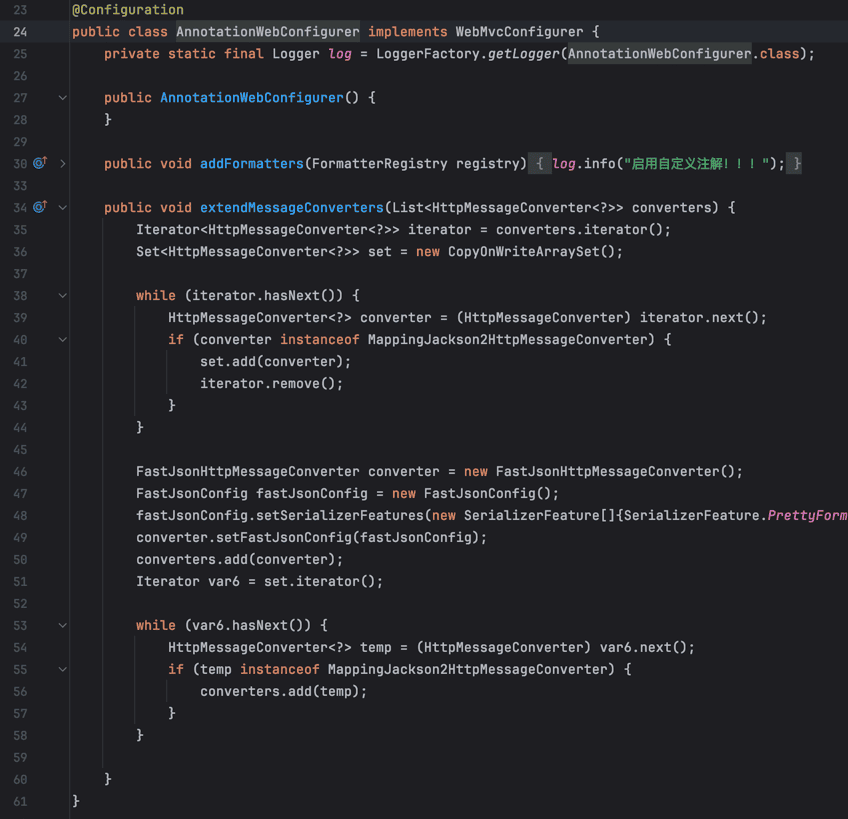Click the log field name on line 25
The width and height of the screenshot is (848, 819).
coord(340,54)
